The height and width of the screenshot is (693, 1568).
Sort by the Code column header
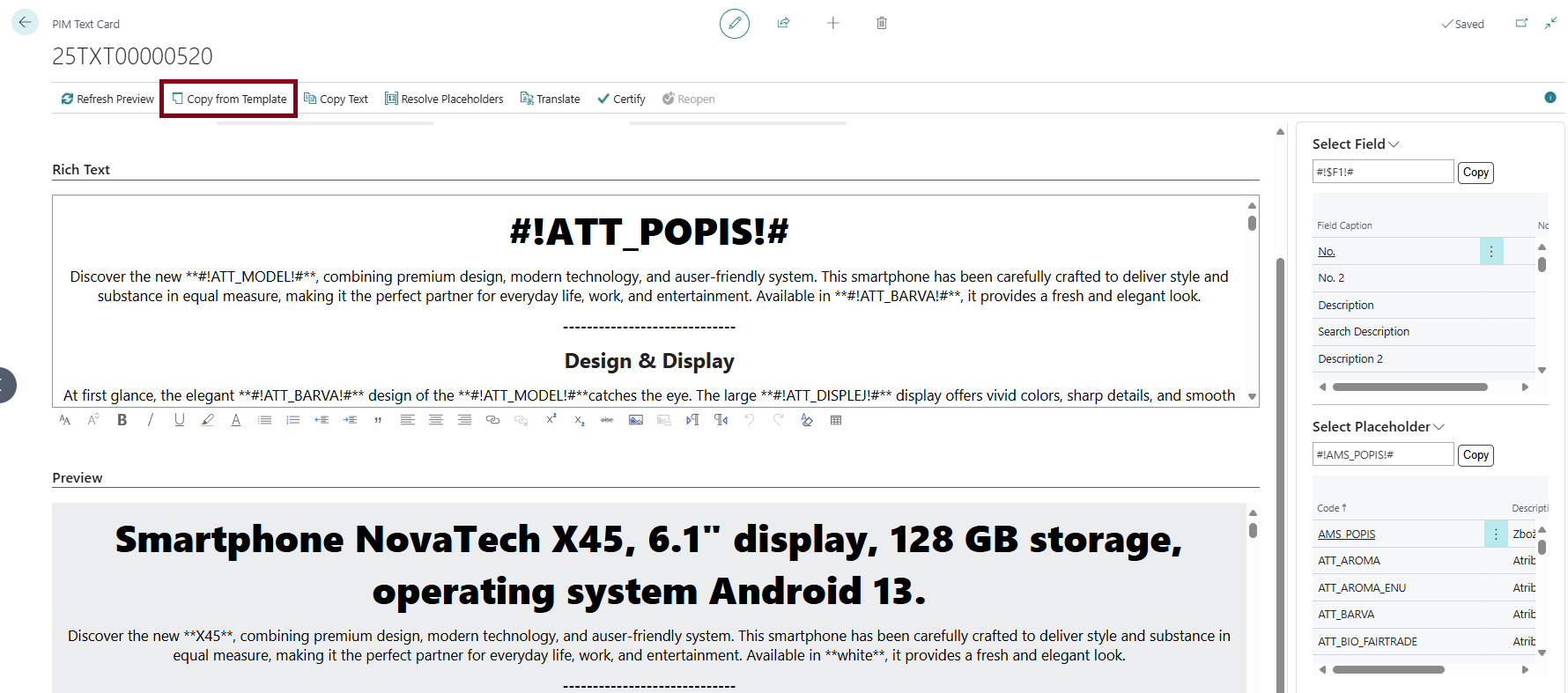coord(1332,508)
